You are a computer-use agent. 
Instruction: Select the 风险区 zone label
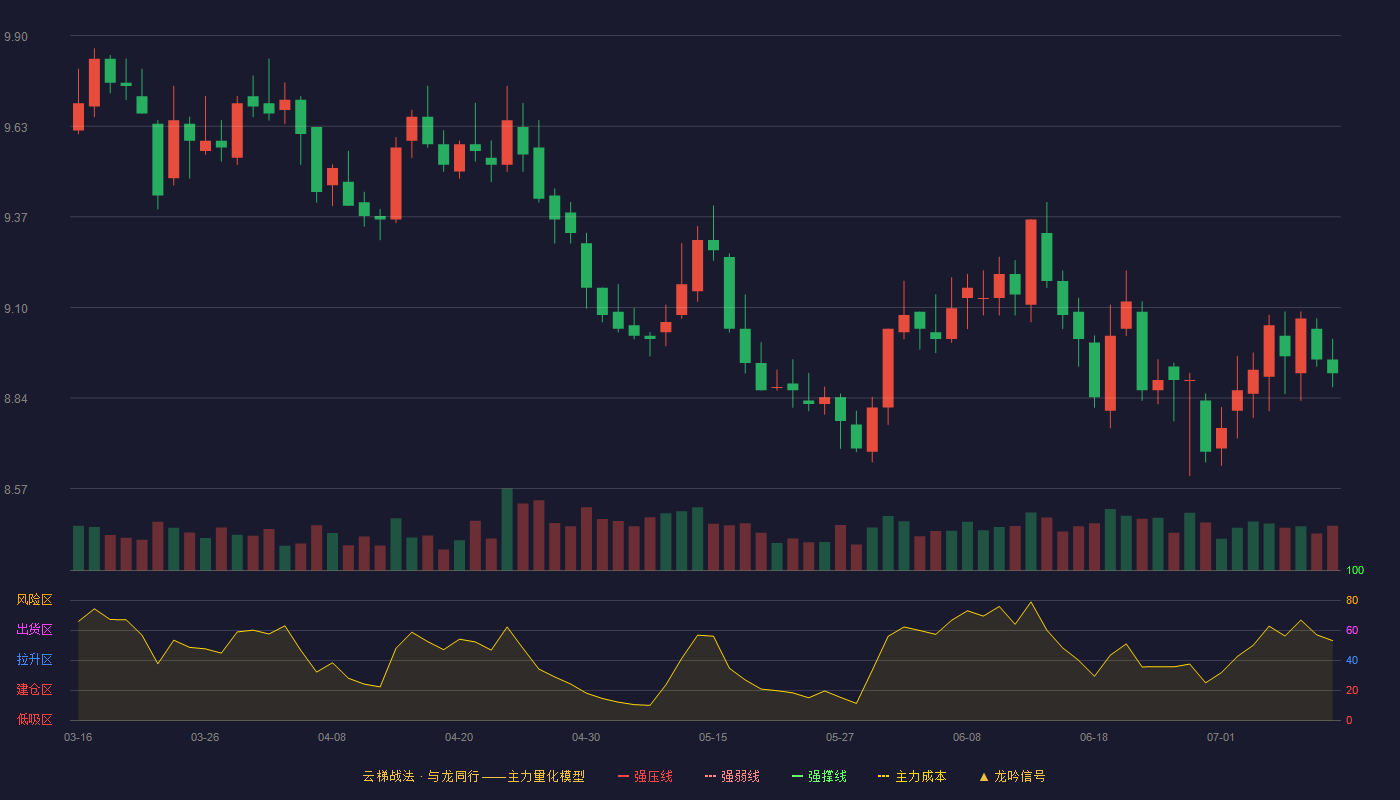tap(34, 600)
